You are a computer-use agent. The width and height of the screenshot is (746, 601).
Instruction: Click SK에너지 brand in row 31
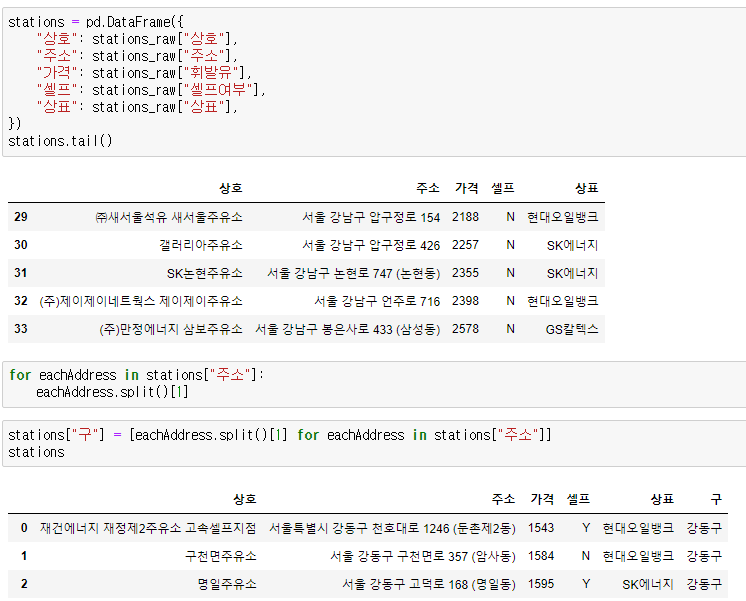pos(572,274)
